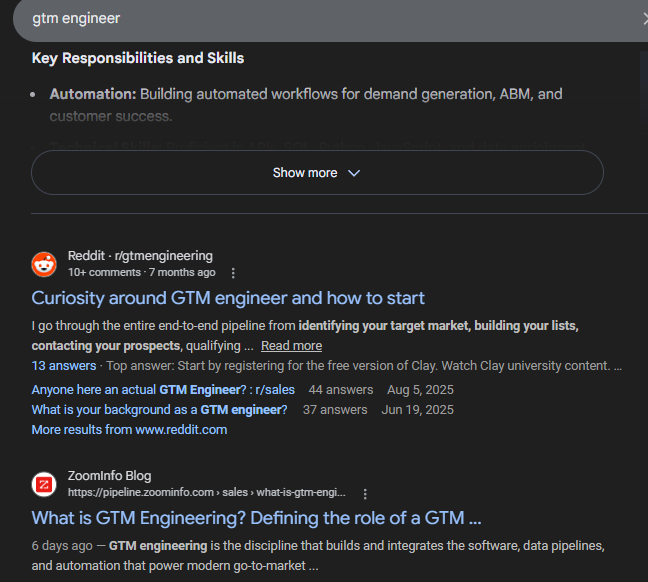Open three-dot menu for ZoomInfo result
Screen dimensions: 648x582
(x=365, y=494)
